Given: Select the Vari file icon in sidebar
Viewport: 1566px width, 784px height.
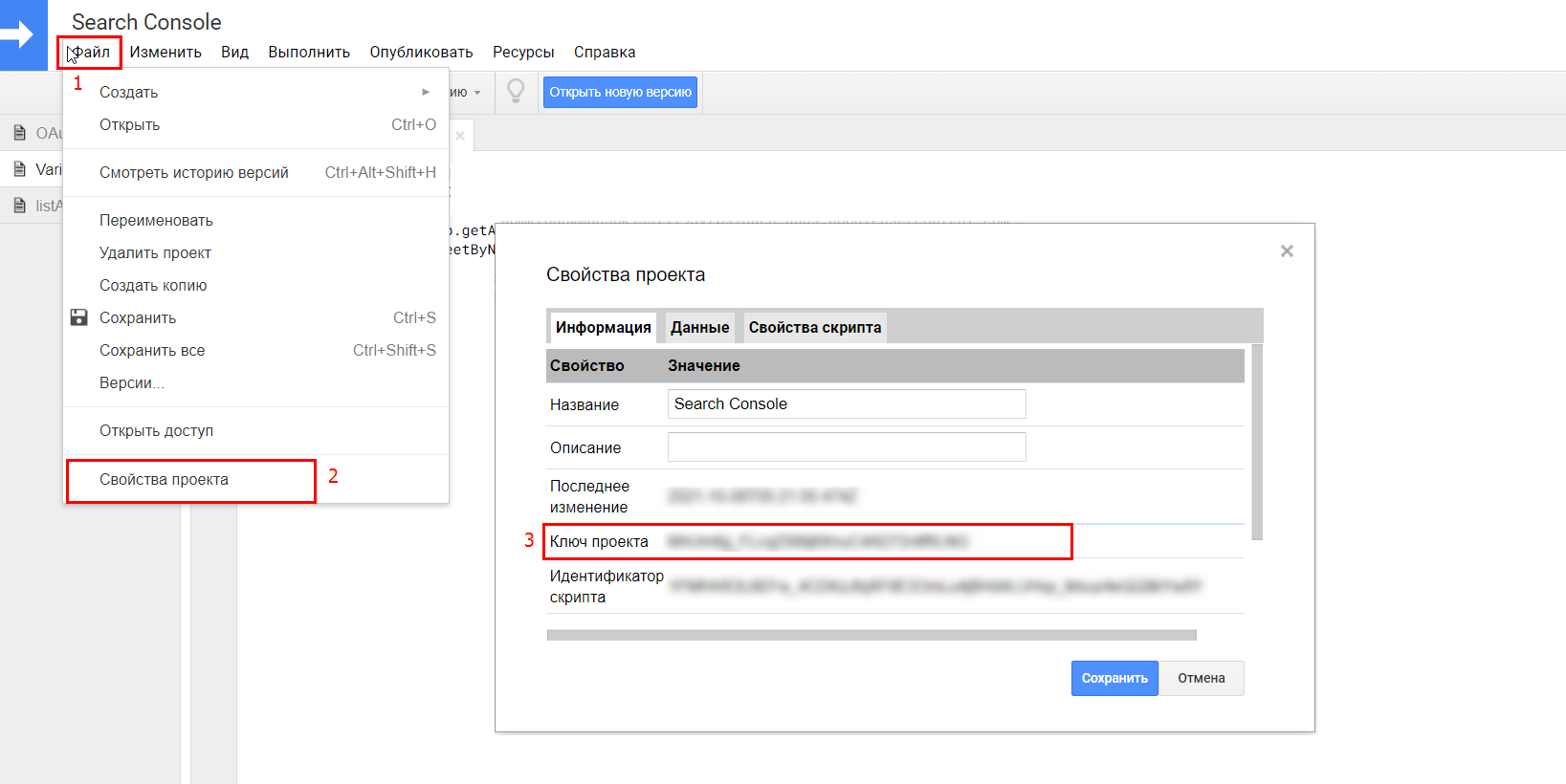Looking at the screenshot, I should [x=19, y=169].
